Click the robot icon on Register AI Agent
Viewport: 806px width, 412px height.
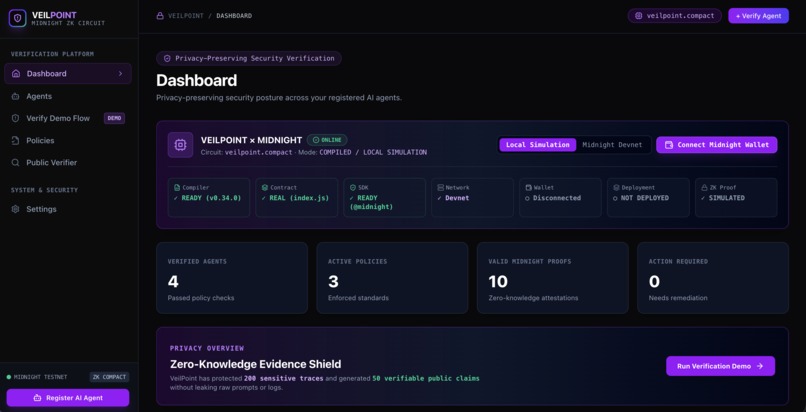pyautogui.click(x=37, y=398)
